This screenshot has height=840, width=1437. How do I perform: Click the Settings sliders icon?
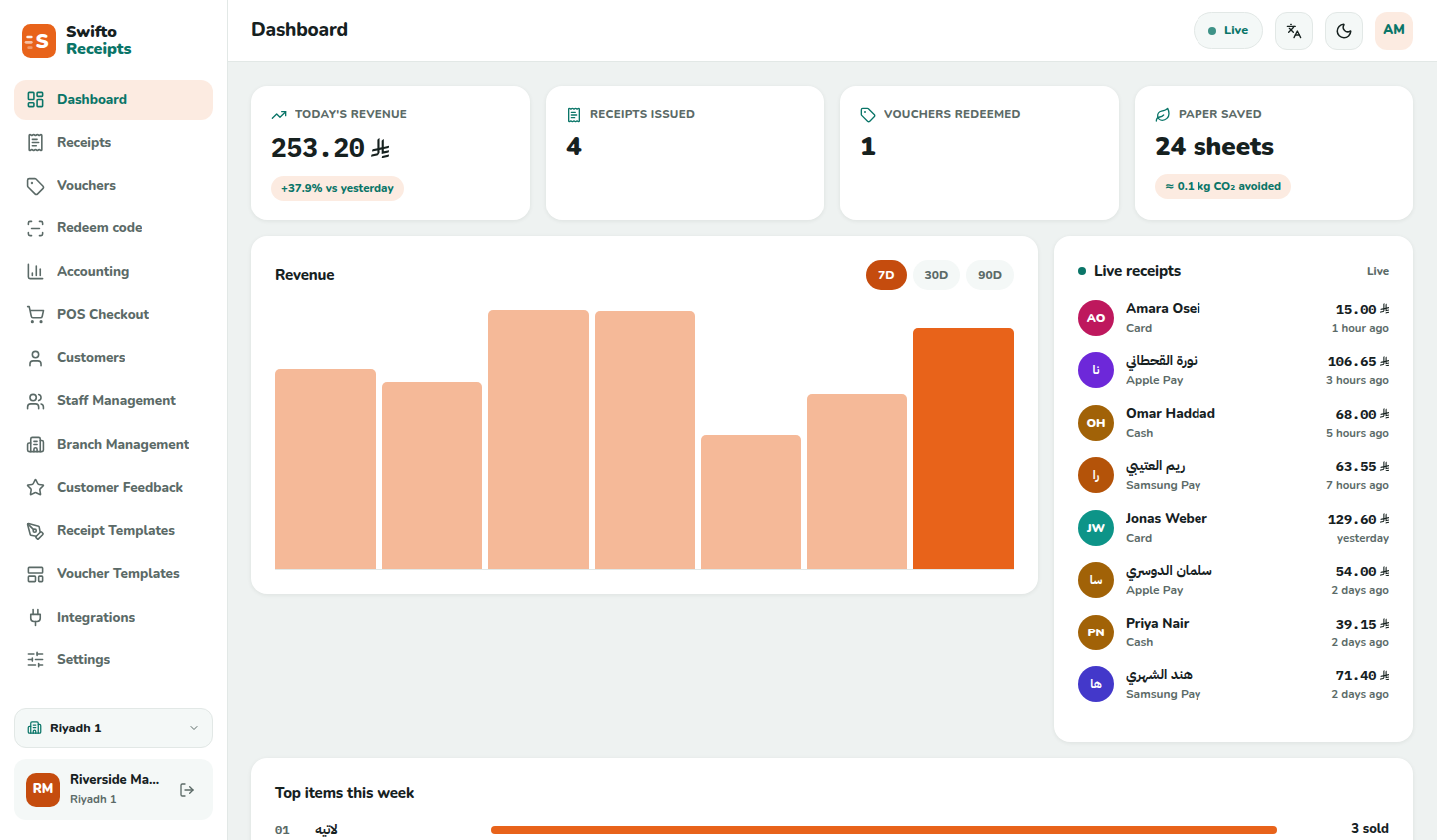[35, 659]
